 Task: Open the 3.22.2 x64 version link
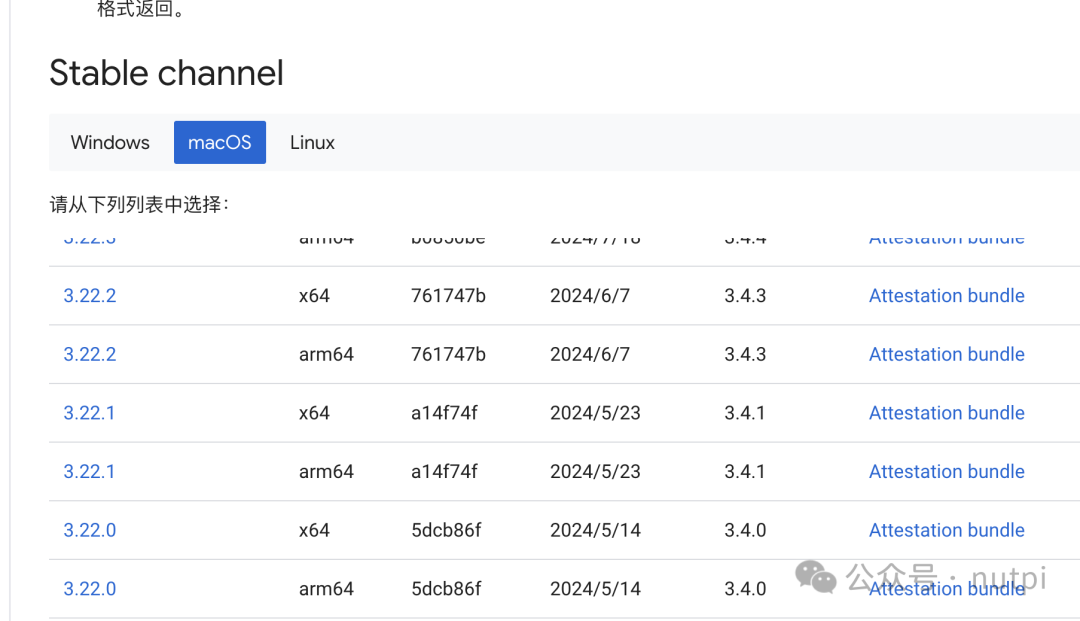tap(90, 296)
